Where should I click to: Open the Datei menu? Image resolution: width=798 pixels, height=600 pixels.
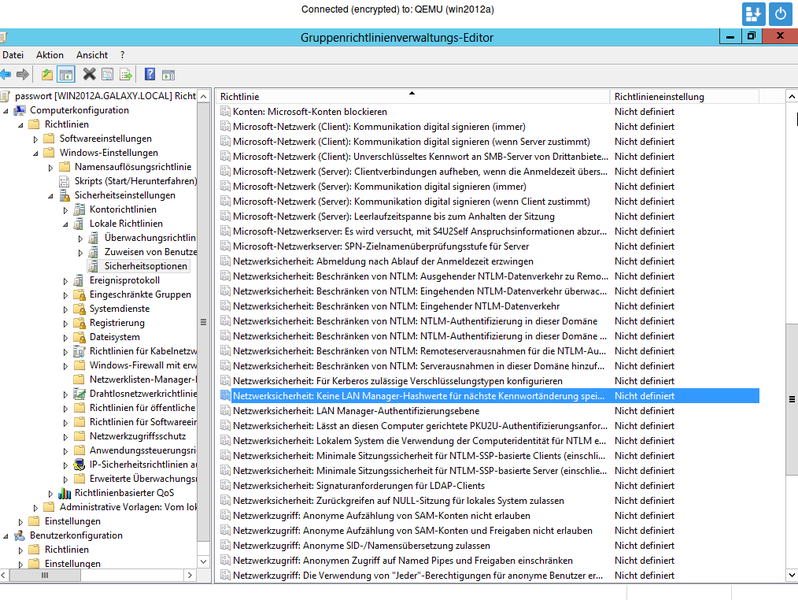[x=13, y=55]
